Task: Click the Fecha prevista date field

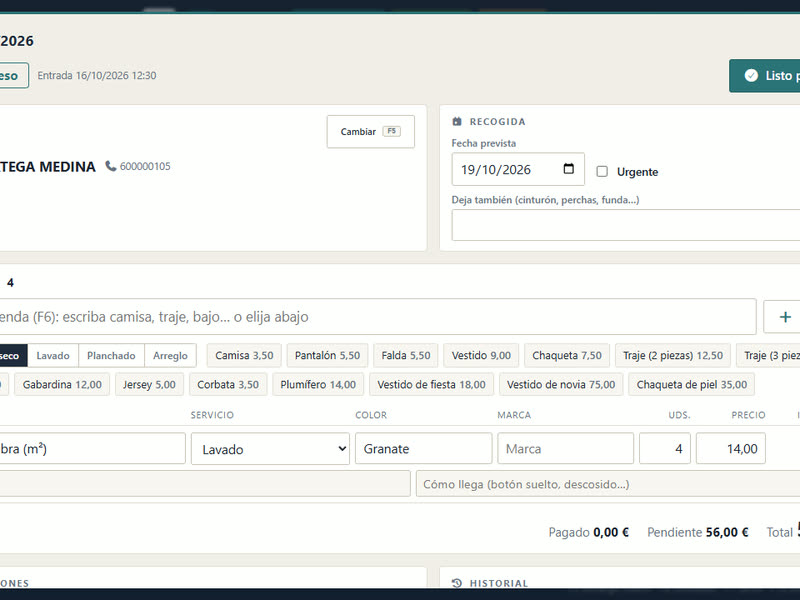Action: point(518,169)
